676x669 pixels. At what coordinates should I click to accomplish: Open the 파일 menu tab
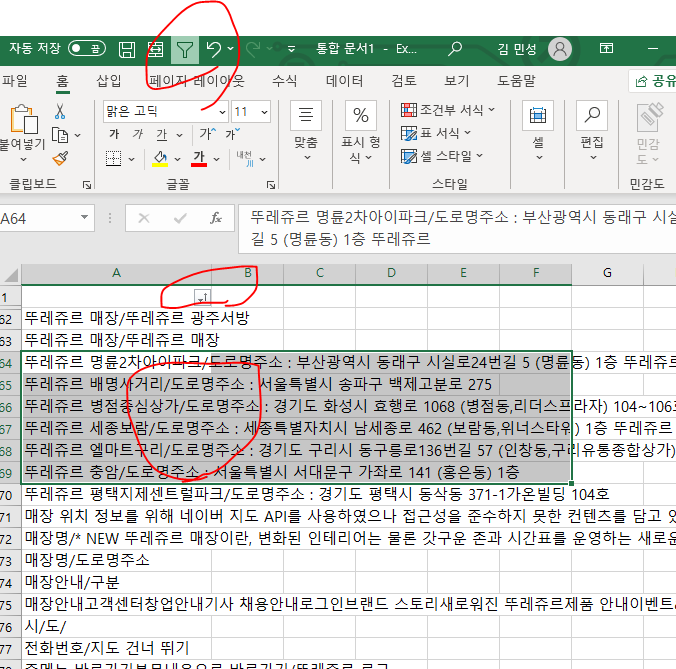(x=14, y=81)
